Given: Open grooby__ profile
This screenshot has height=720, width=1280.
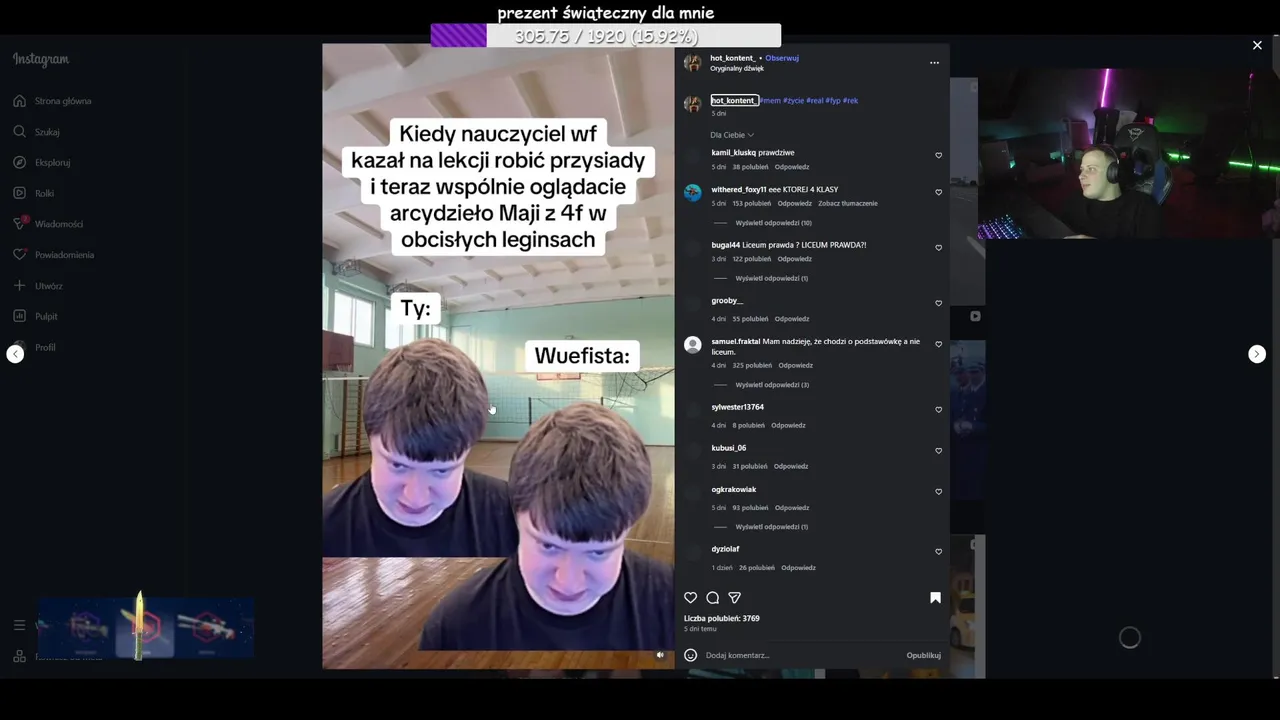Looking at the screenshot, I should (x=727, y=301).
